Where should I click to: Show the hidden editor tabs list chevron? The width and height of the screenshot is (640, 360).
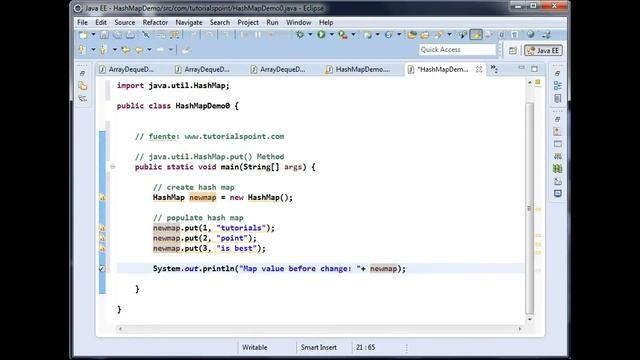[494, 69]
